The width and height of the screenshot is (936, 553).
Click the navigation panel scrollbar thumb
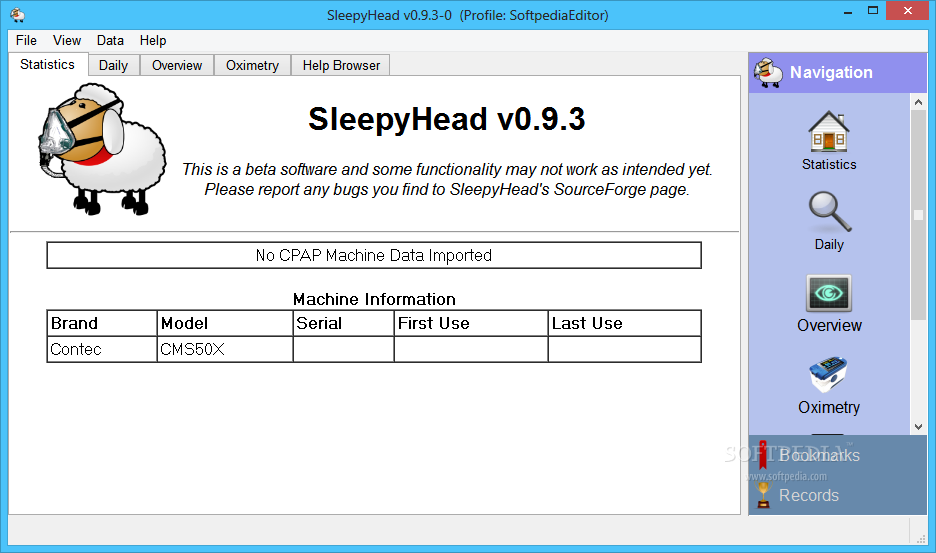918,215
